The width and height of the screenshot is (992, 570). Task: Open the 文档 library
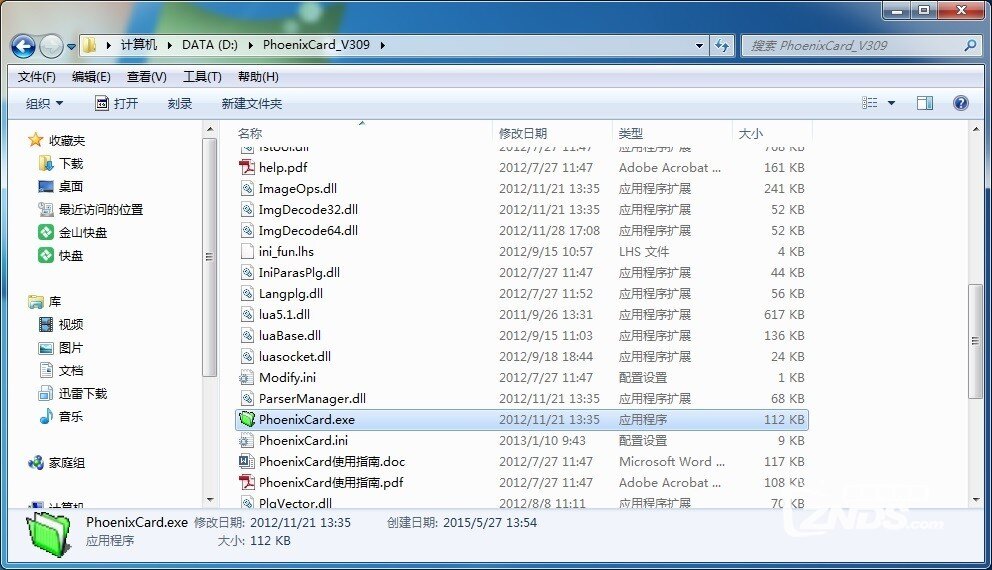(x=70, y=371)
